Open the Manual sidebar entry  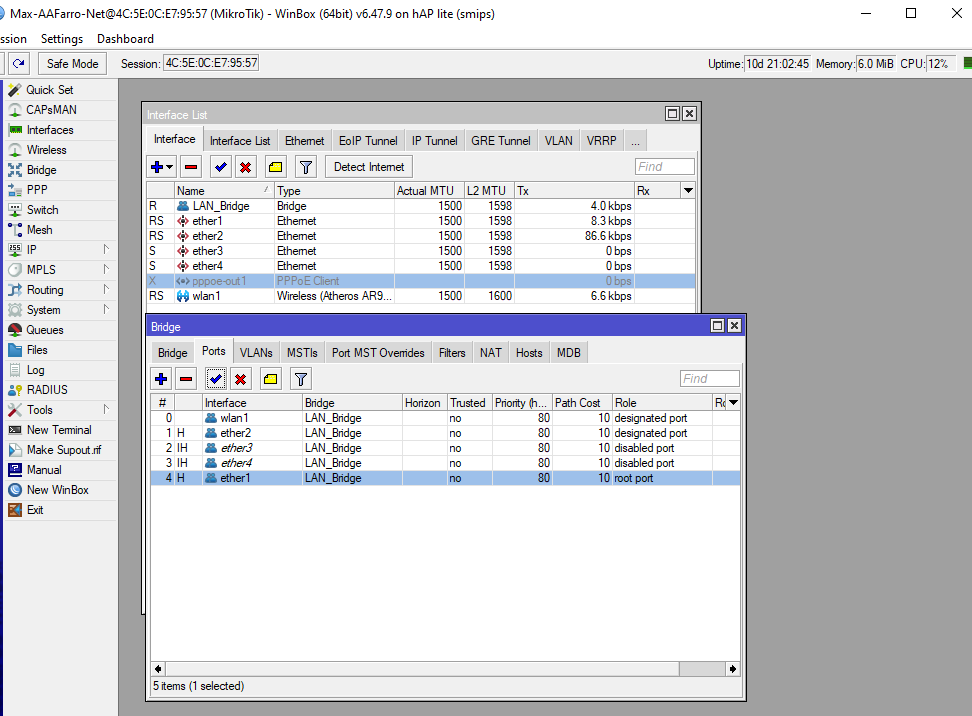44,470
